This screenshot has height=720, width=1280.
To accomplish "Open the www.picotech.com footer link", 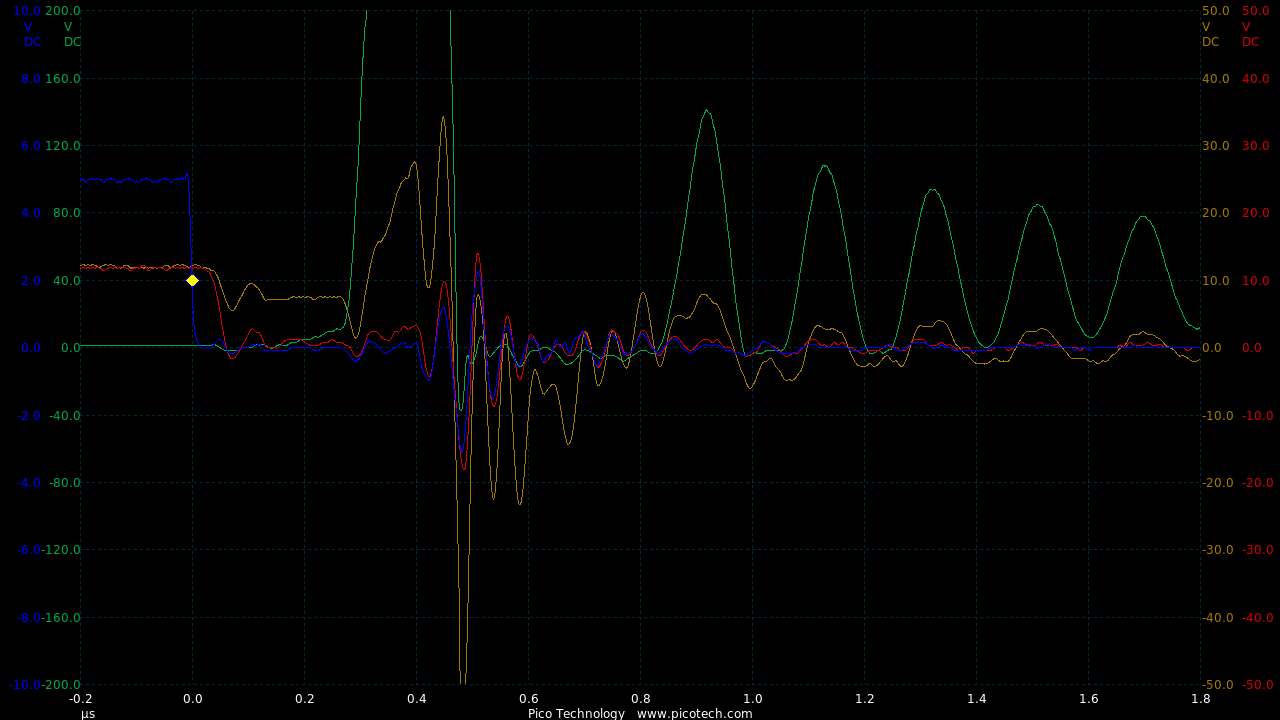I will [694, 714].
